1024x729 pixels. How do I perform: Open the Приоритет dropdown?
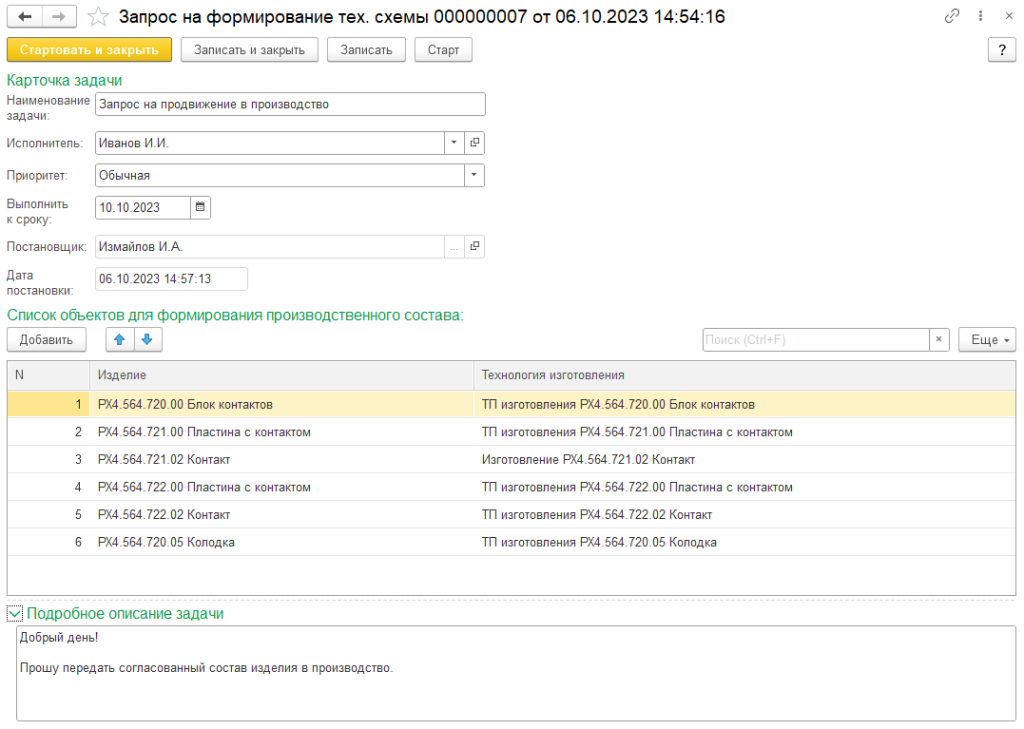pos(474,175)
